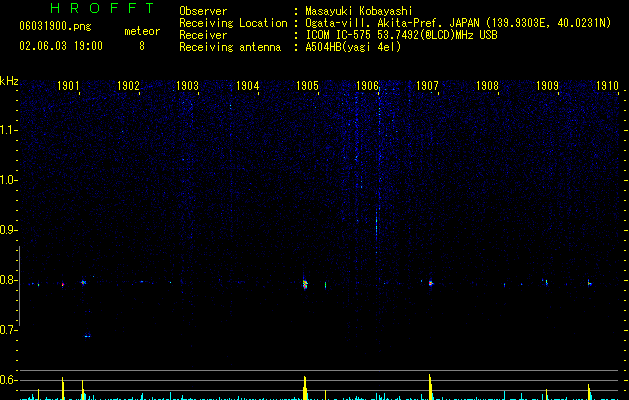Click the meteor count value 8
The height and width of the screenshot is (400, 629).
click(142, 46)
